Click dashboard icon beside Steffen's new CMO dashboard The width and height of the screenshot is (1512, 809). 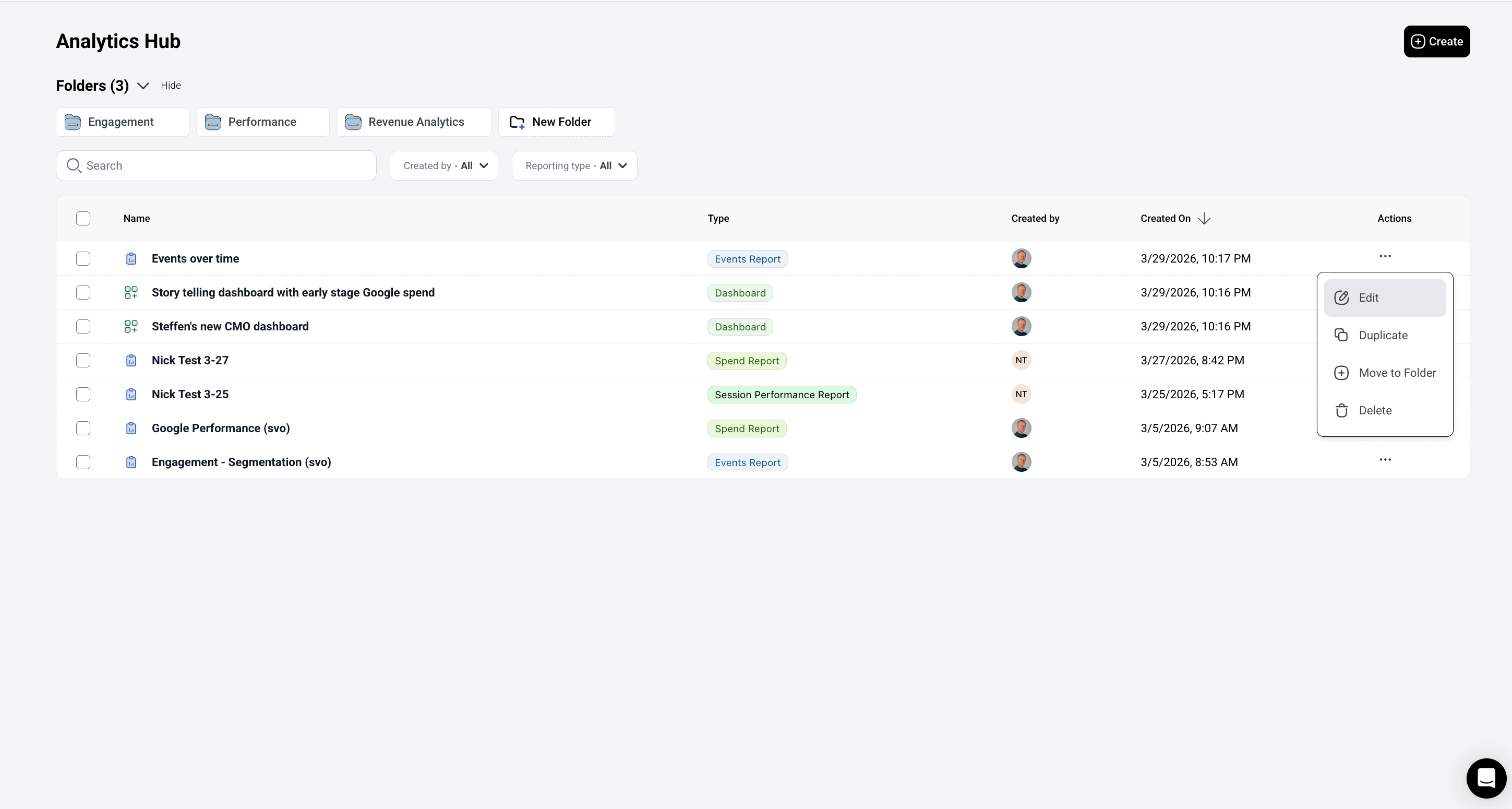[x=131, y=326]
